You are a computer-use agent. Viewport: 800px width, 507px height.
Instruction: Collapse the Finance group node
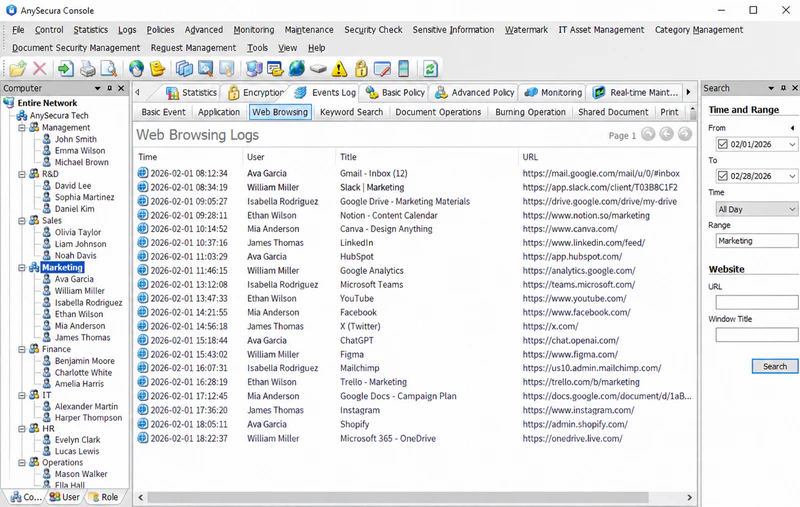tap(22, 349)
